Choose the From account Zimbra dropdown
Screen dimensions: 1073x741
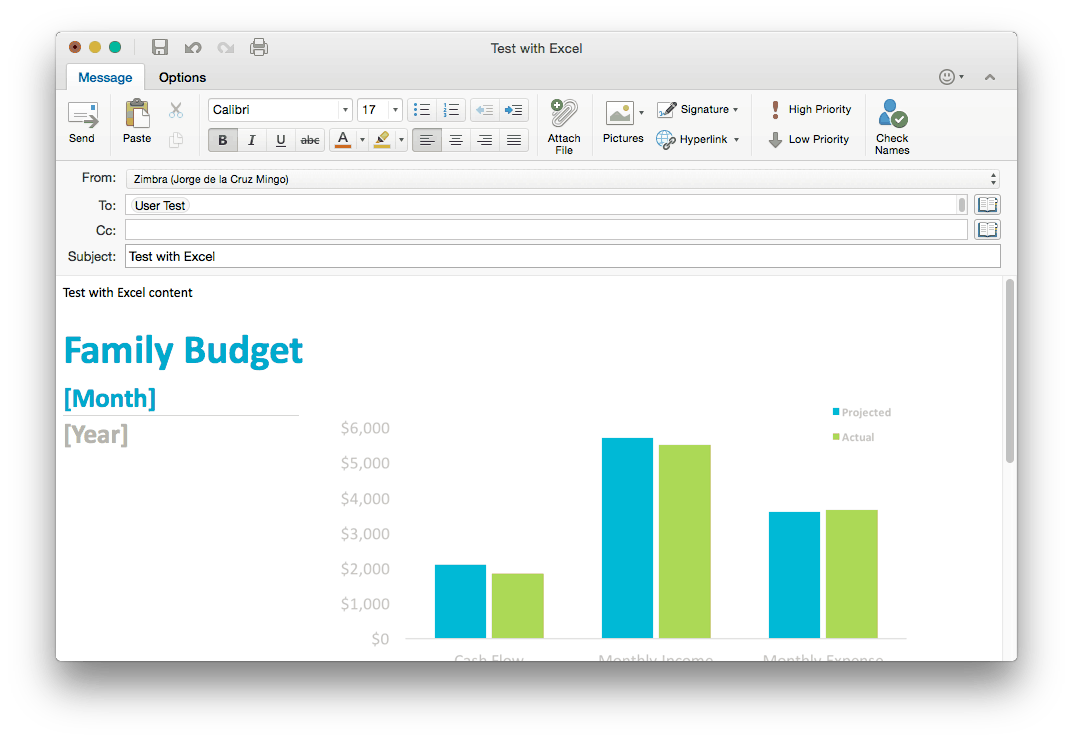(x=563, y=179)
